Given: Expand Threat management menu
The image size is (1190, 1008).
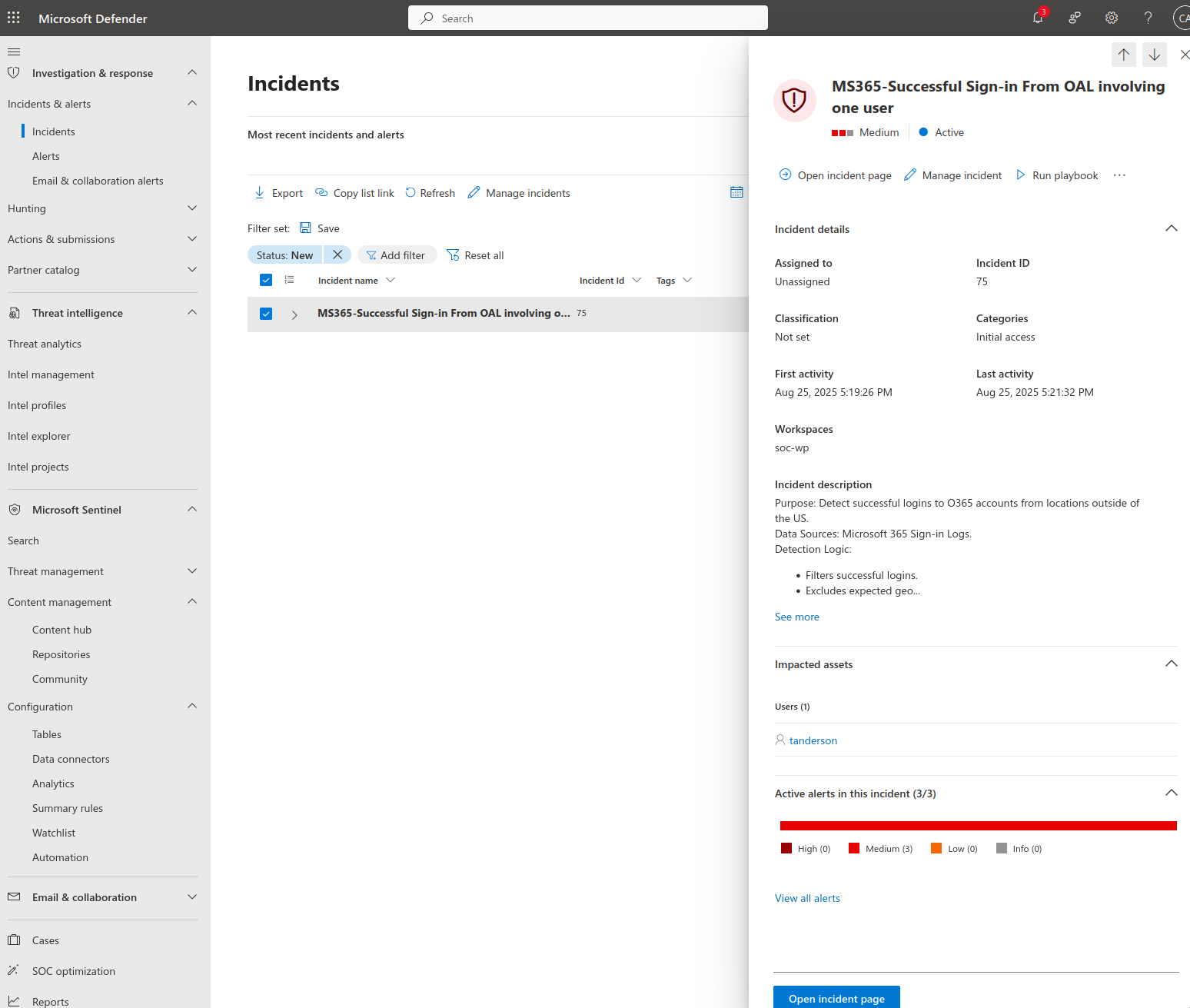Looking at the screenshot, I should (x=192, y=571).
